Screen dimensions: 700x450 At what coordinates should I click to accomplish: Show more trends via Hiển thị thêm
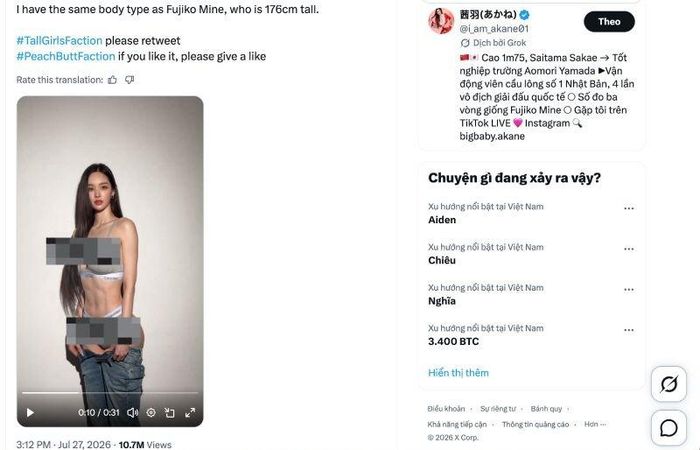click(x=458, y=373)
